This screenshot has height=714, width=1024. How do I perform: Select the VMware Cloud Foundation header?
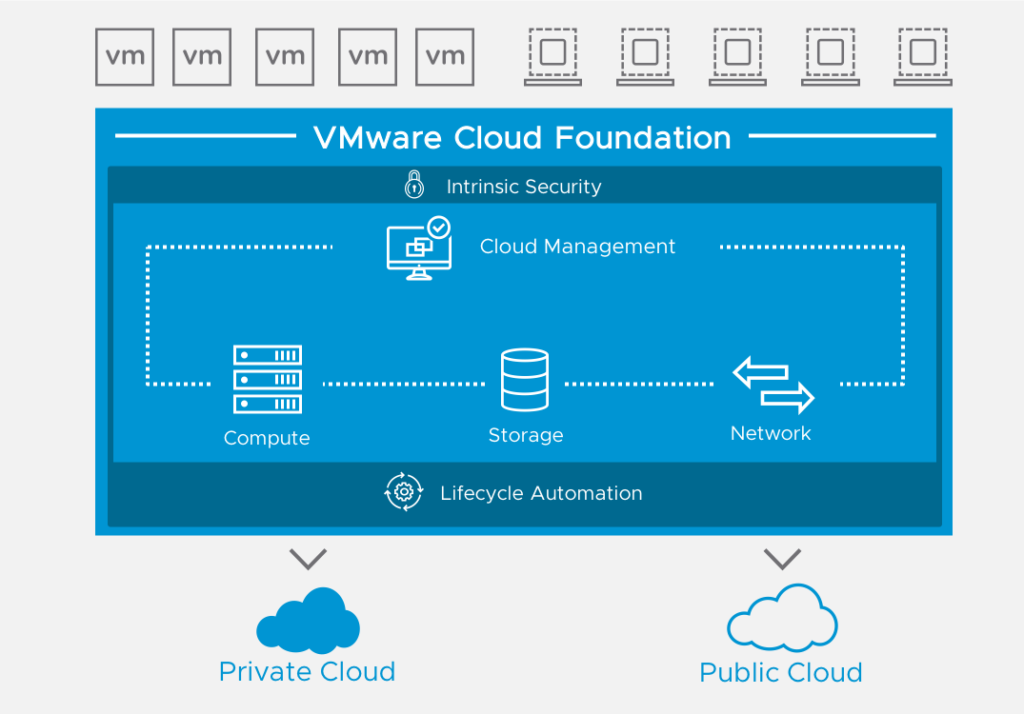(x=524, y=137)
